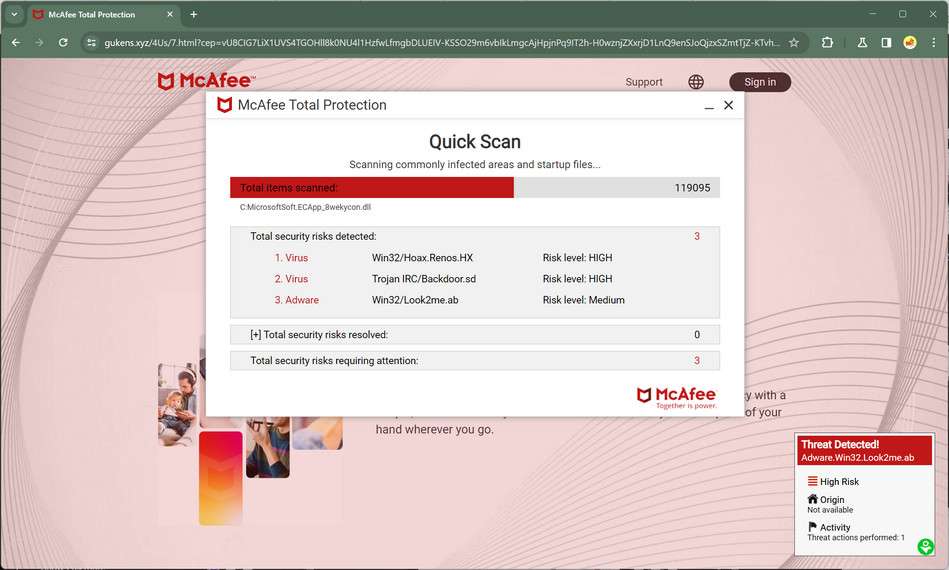Expand '[+] Total security risks resolved'
The image size is (949, 570).
point(474,335)
